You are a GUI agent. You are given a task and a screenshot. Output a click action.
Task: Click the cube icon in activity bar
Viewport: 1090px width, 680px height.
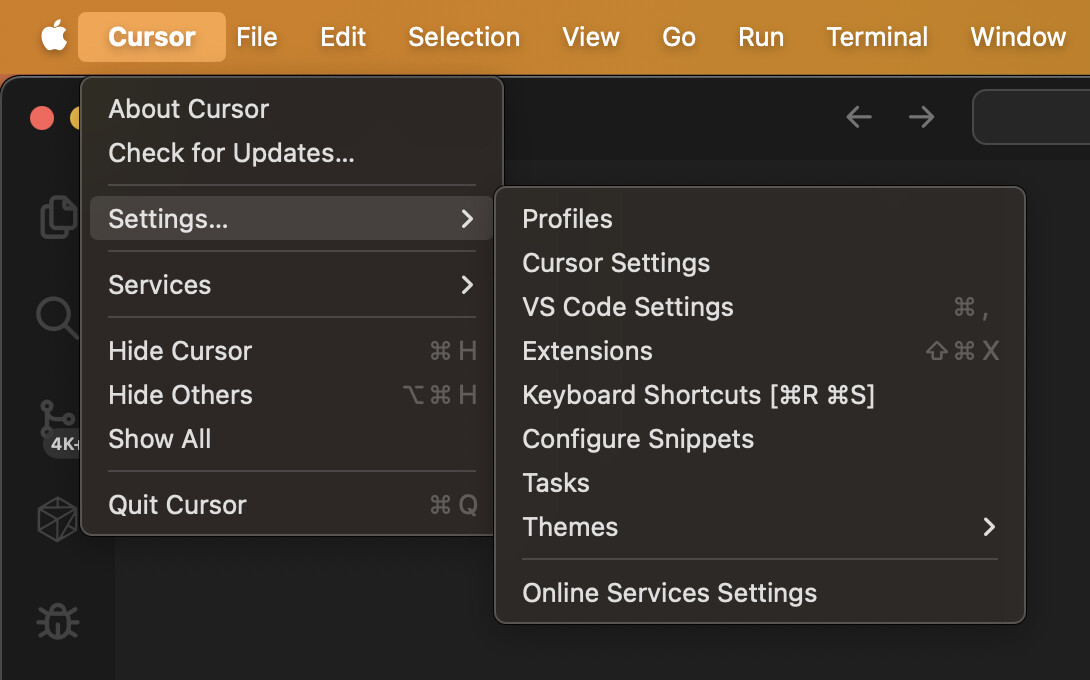pos(57,518)
